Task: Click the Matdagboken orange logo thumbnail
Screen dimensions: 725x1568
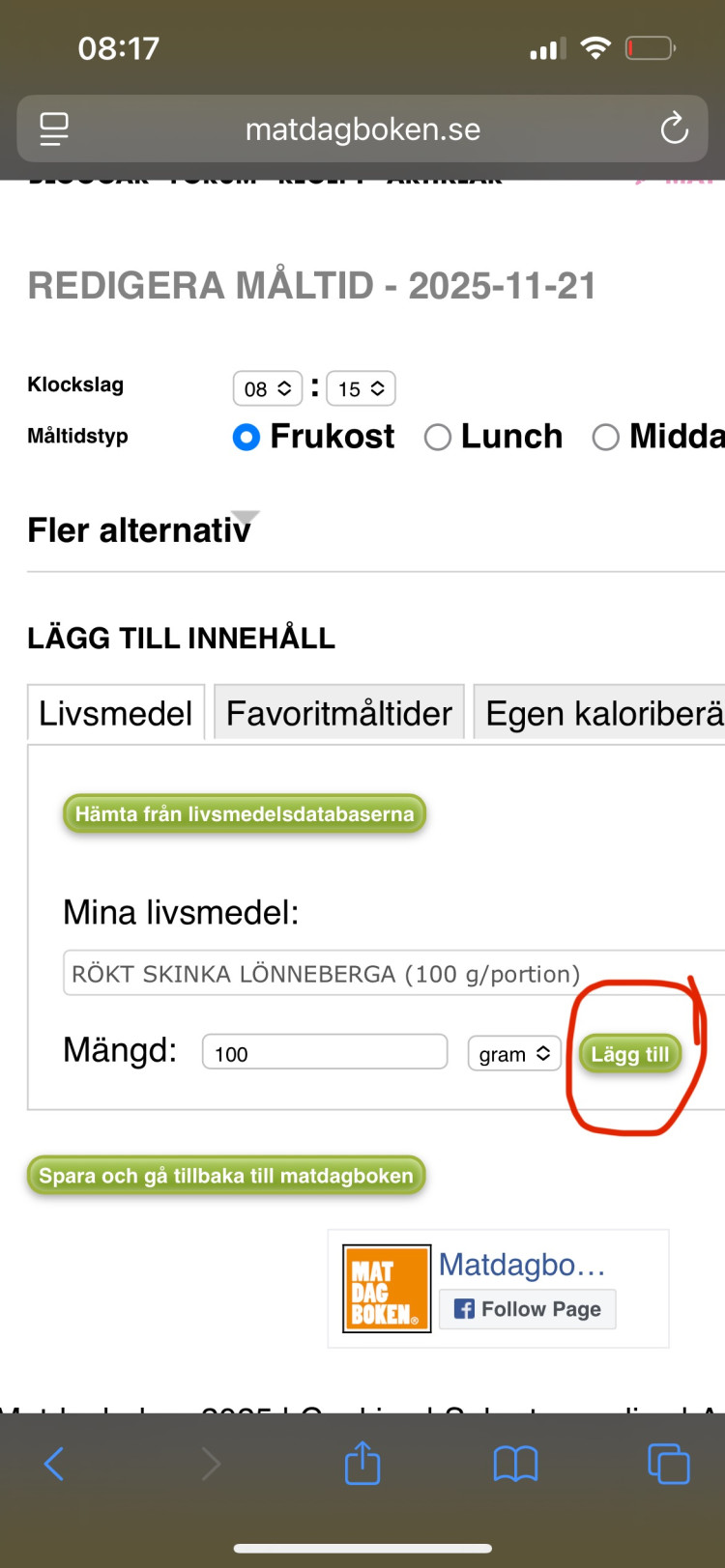Action: [387, 1289]
